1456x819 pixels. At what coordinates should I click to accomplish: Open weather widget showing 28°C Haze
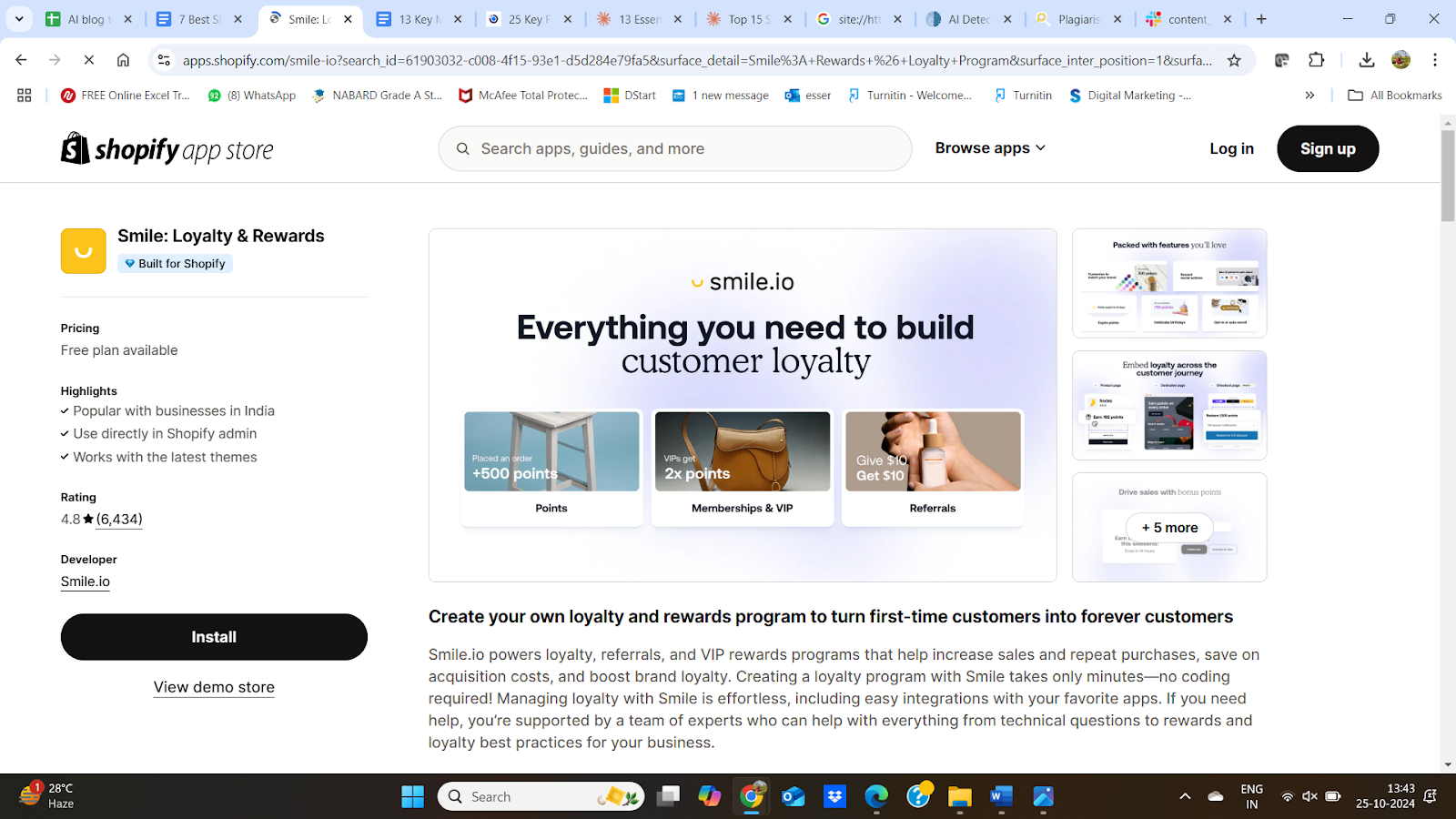[x=47, y=795]
